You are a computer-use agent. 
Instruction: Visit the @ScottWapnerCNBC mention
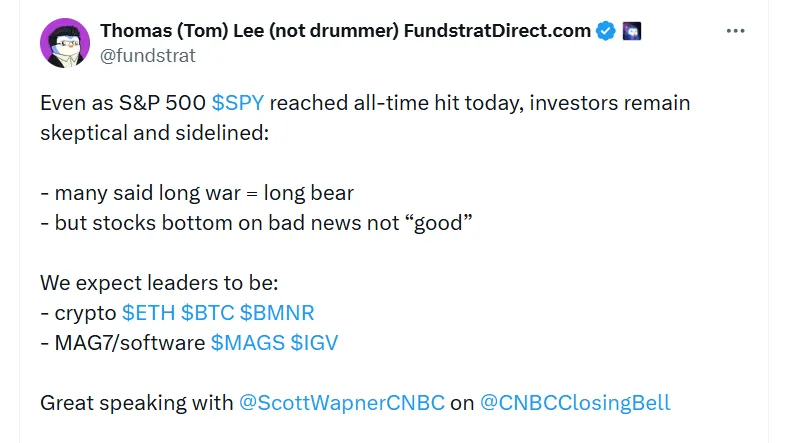coord(339,403)
